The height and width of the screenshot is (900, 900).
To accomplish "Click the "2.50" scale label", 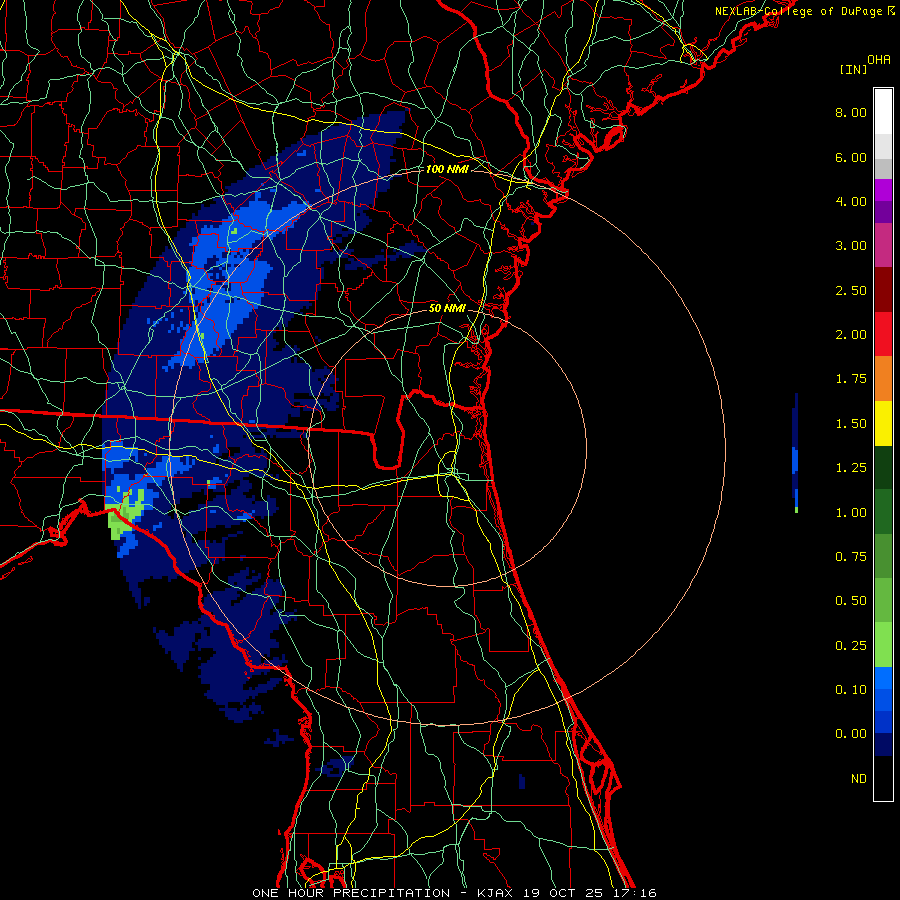I will coord(851,290).
